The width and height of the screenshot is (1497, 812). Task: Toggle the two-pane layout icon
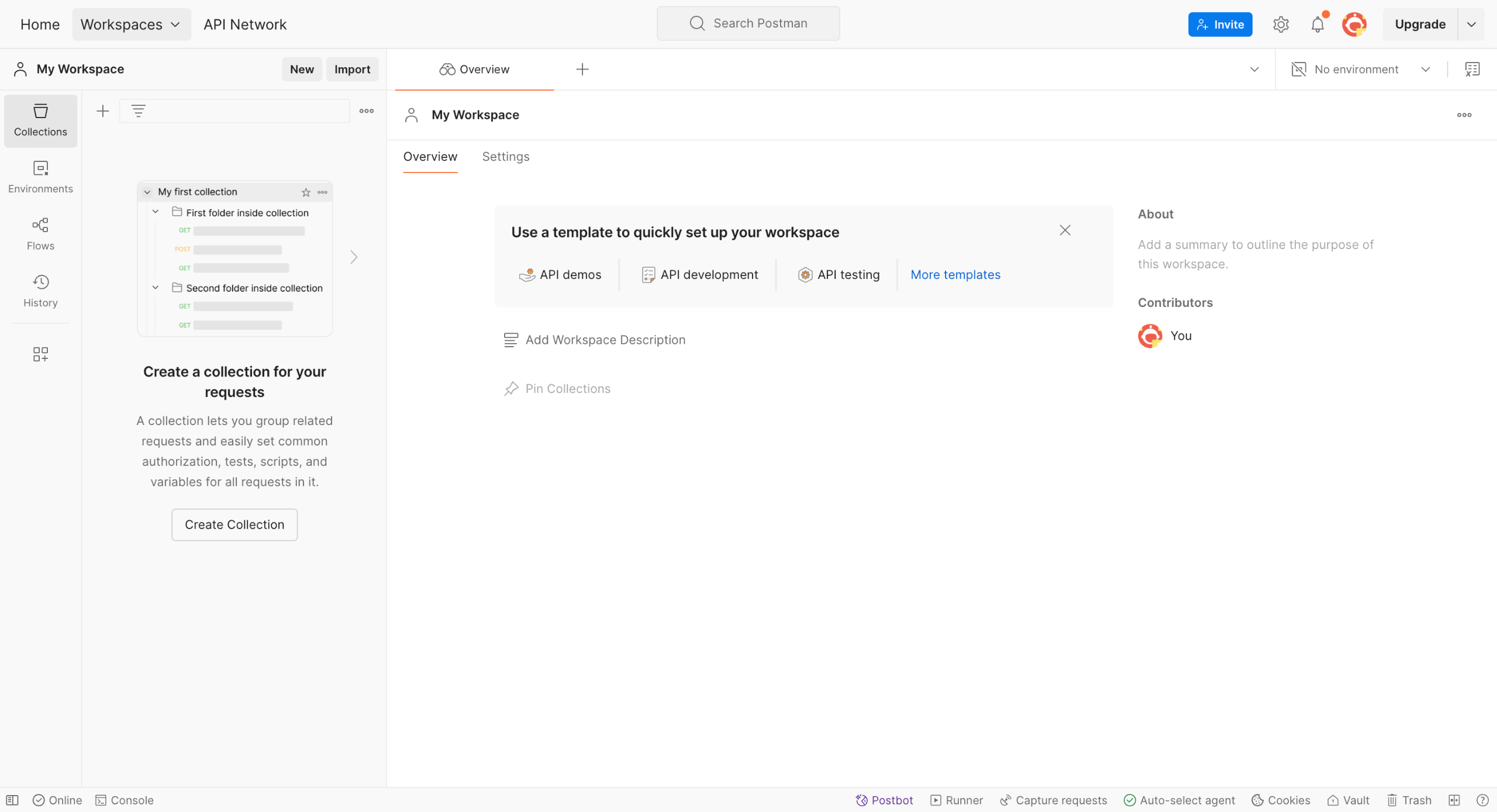pyautogui.click(x=1454, y=800)
